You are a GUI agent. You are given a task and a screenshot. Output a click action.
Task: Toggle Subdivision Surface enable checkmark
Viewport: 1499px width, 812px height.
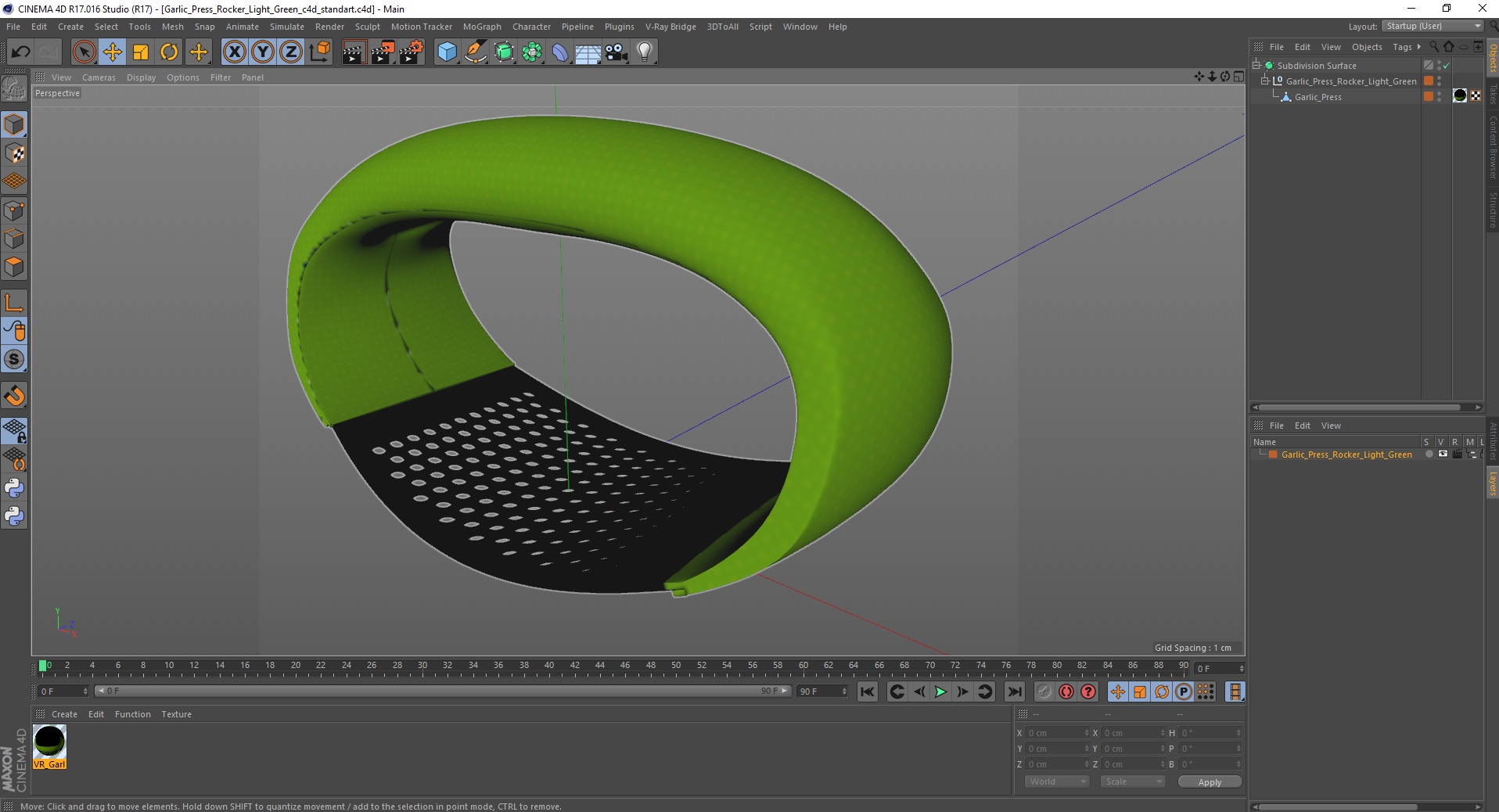(x=1447, y=66)
